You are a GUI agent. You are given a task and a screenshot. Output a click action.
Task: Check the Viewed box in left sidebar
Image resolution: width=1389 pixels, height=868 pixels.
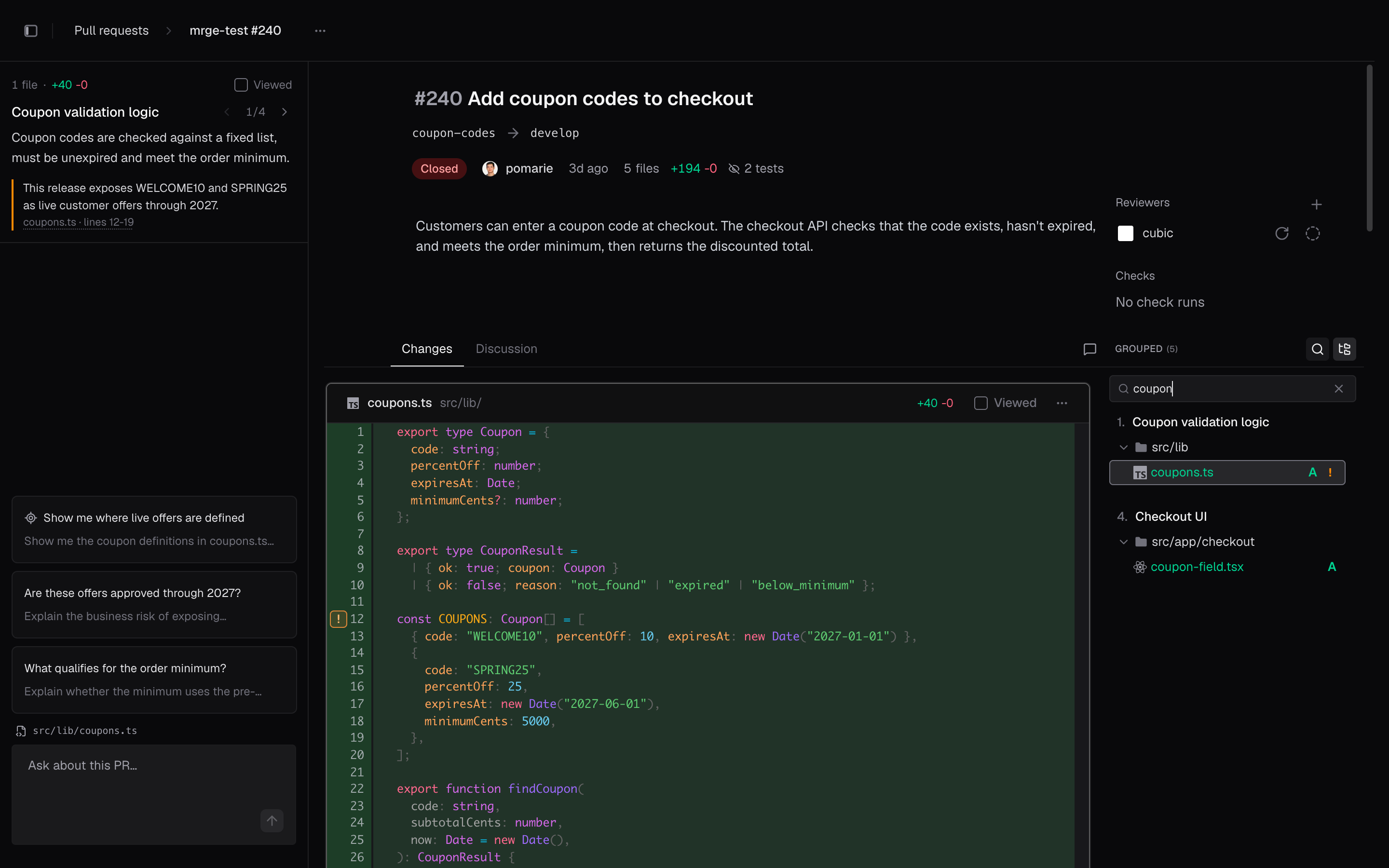point(241,85)
